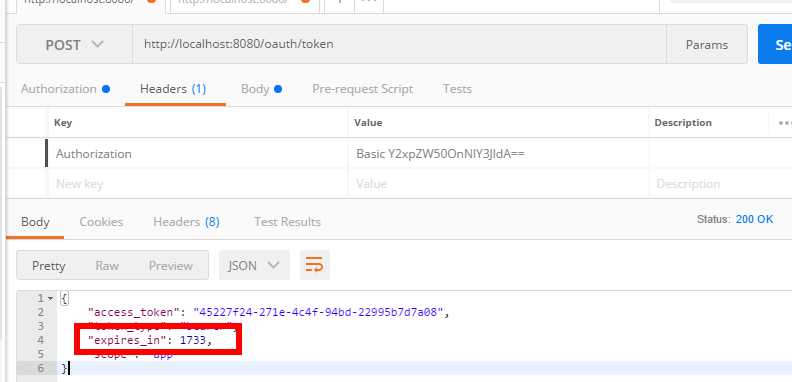792x382 pixels.
Task: Open the response Cookies tab
Action: click(101, 222)
